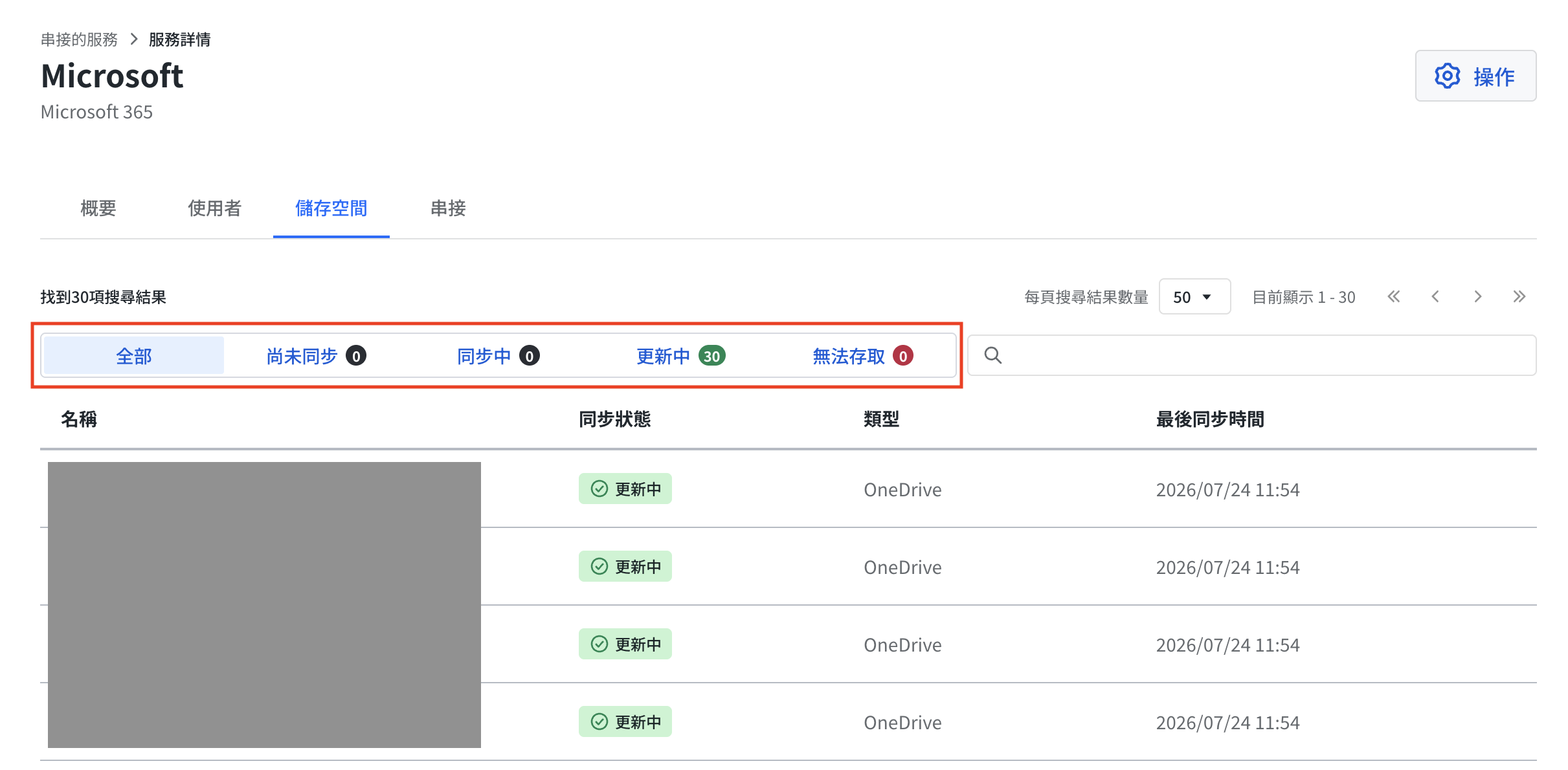The image size is (1568, 770).
Task: Click the 目前顯示 1 - 30 text
Action: (1303, 297)
